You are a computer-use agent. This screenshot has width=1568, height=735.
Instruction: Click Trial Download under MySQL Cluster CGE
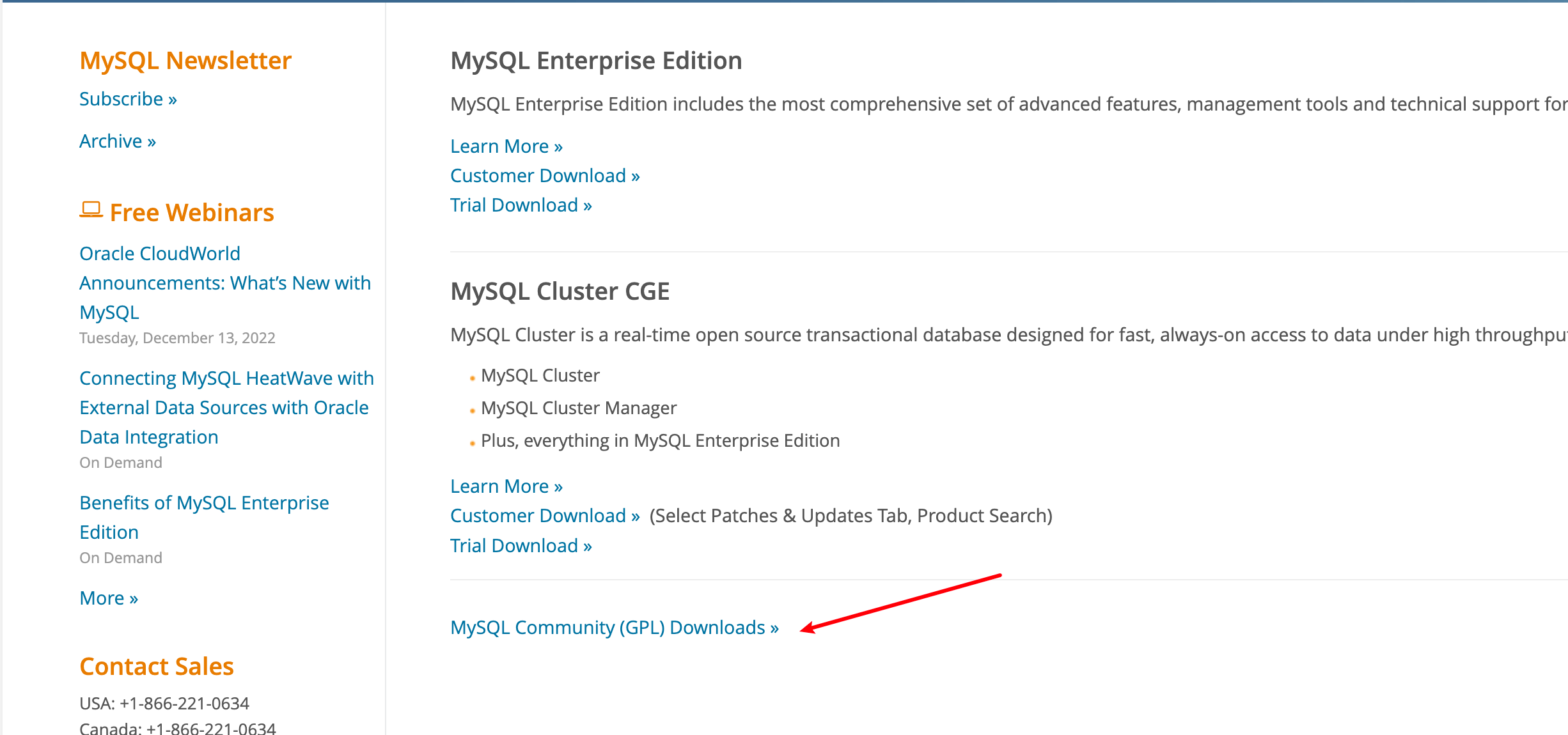pyautogui.click(x=521, y=546)
